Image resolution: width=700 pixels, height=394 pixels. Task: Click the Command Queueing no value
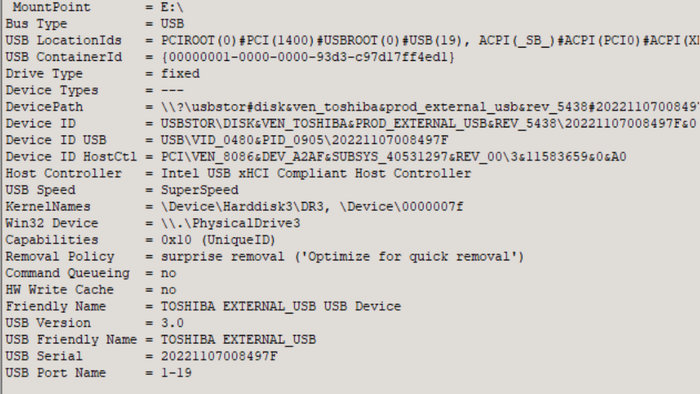(x=168, y=274)
